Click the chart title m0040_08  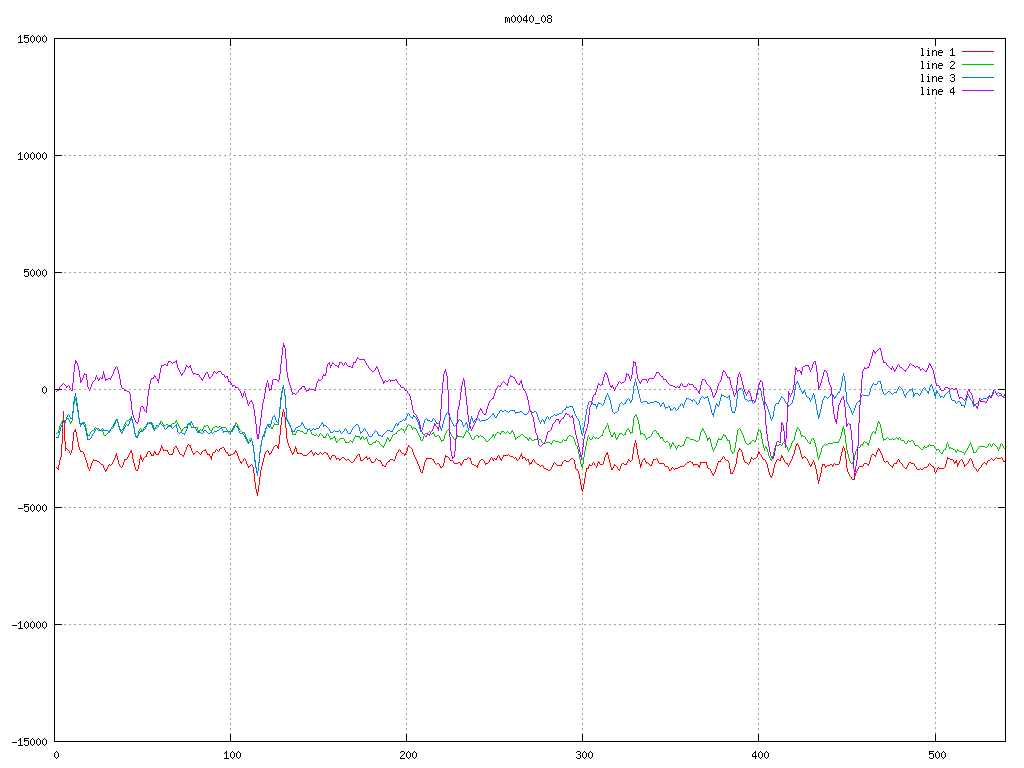tap(528, 20)
